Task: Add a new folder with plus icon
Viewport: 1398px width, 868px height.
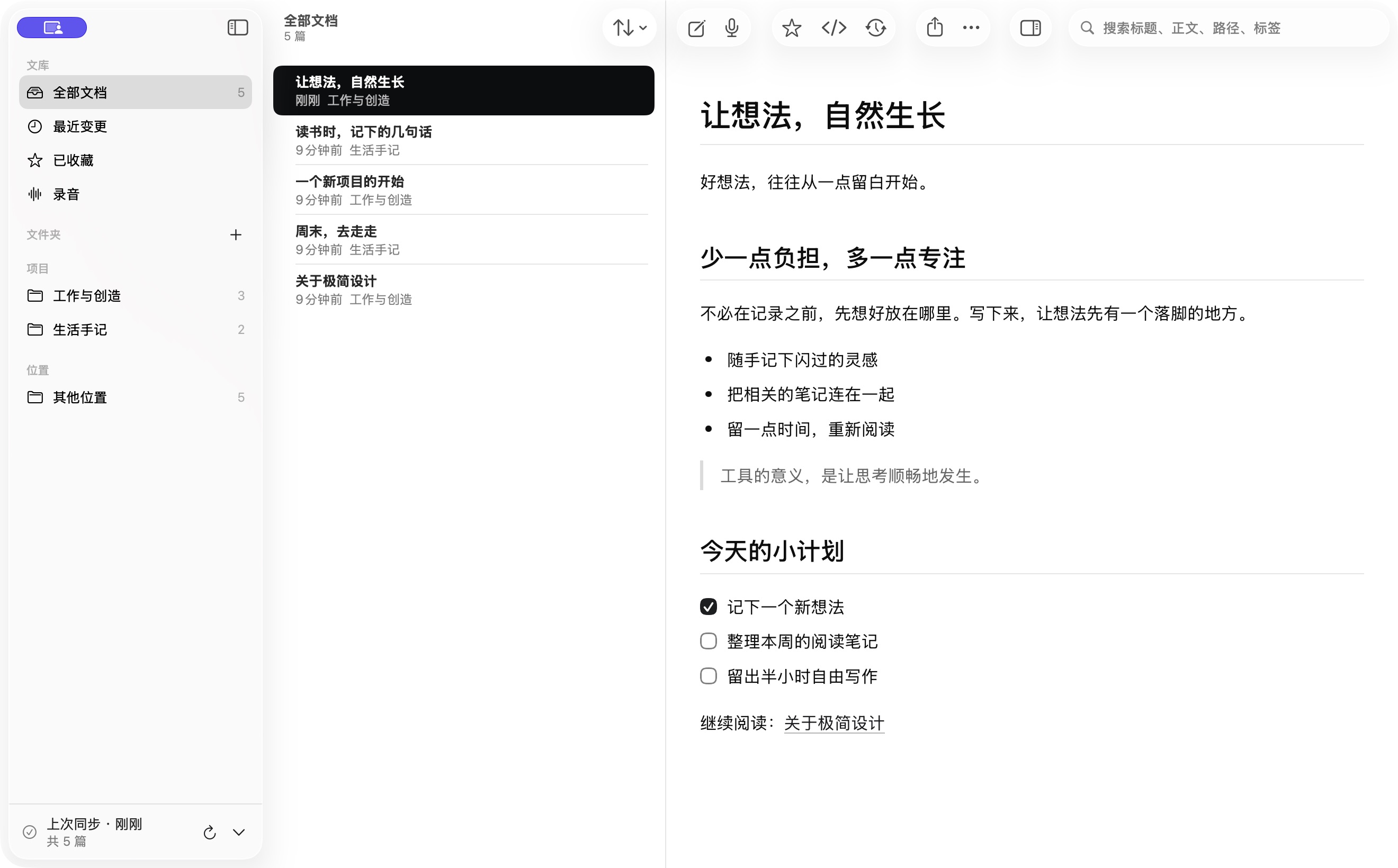Action: (x=236, y=235)
